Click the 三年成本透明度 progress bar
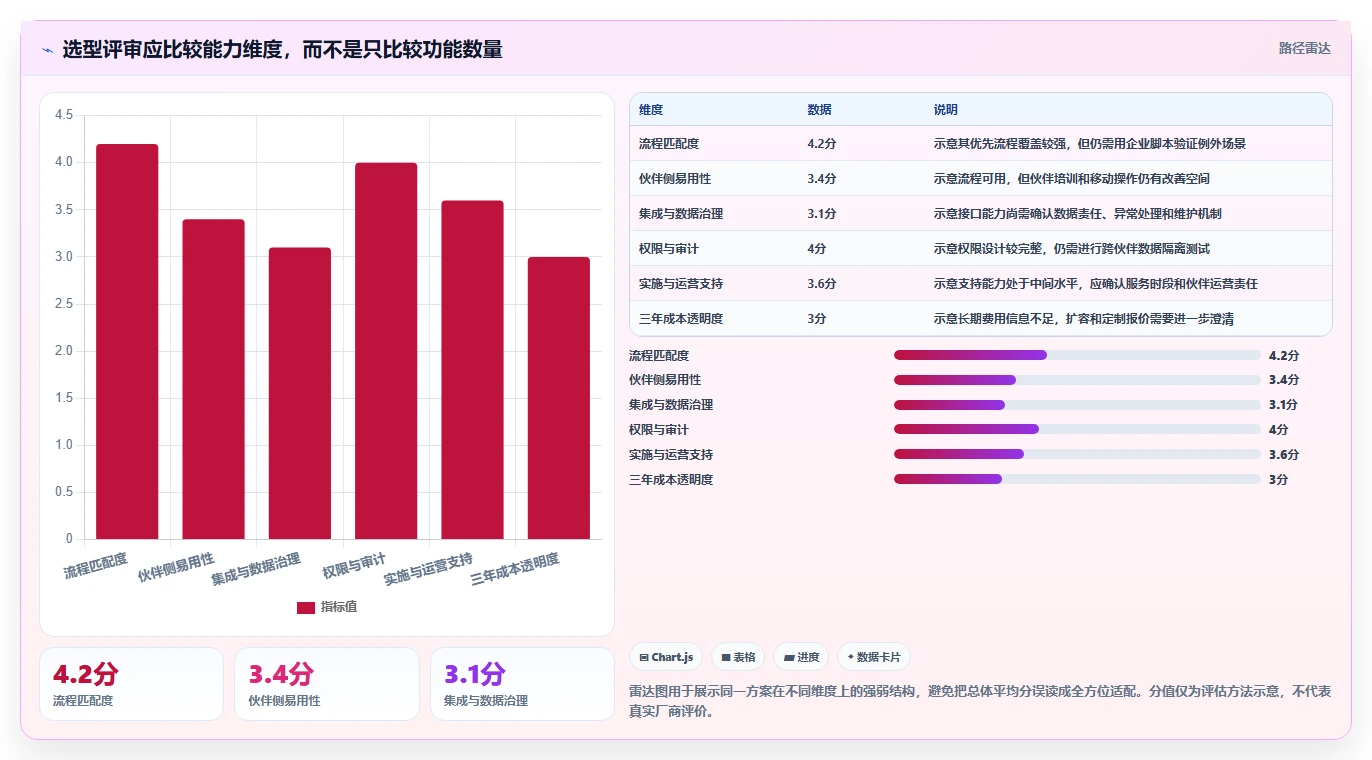Image resolution: width=1372 pixels, height=760 pixels. (x=1077, y=480)
